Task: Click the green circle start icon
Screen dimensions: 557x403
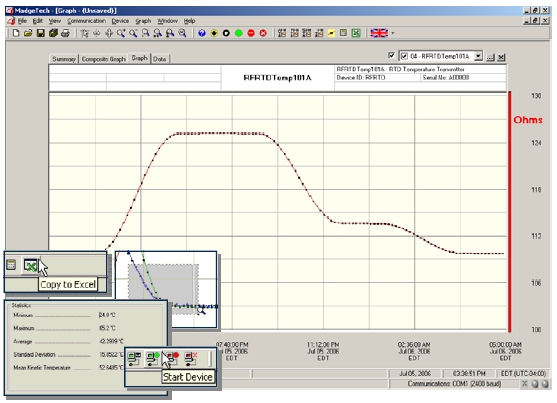Action: [239, 33]
